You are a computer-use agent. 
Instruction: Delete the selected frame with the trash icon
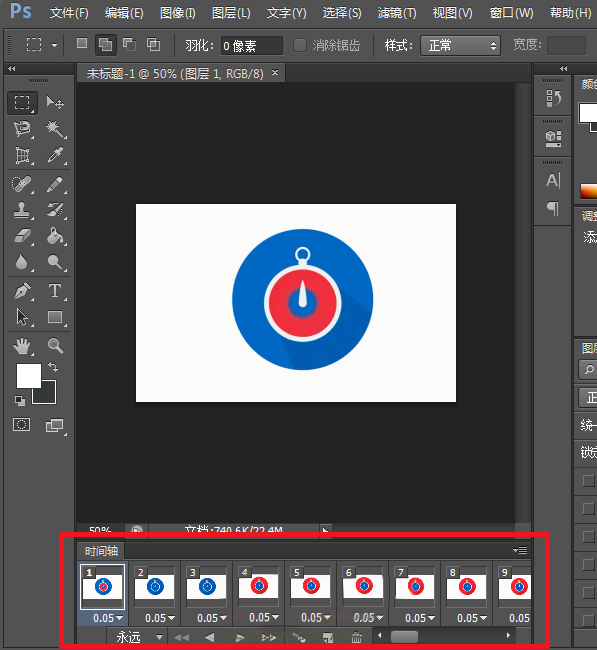[357, 637]
